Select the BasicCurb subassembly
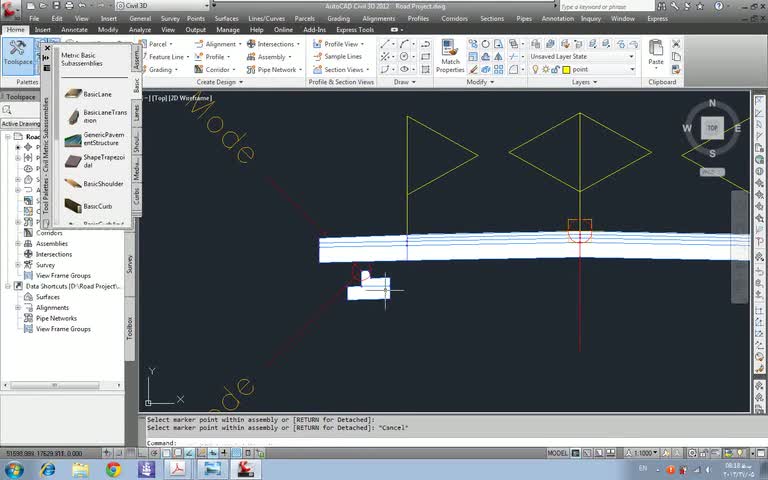768x480 pixels. (x=88, y=206)
